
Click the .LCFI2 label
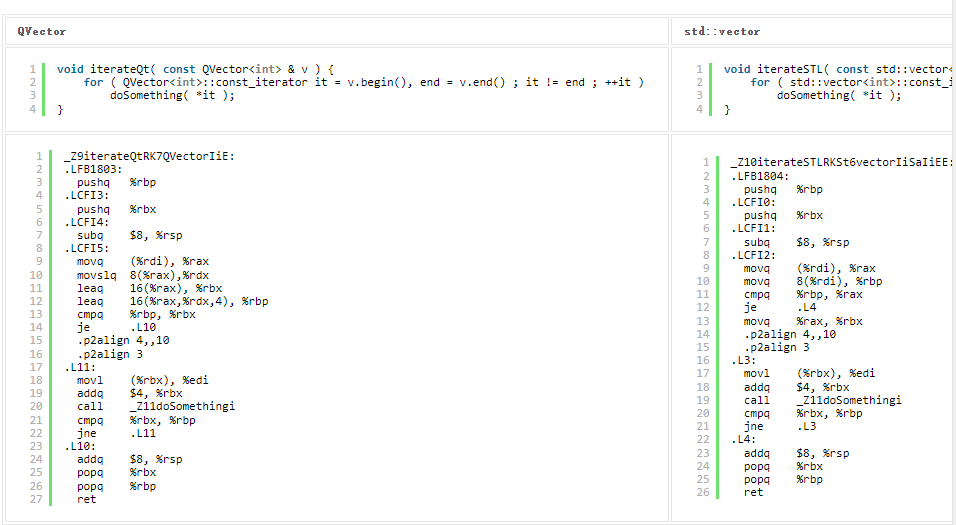753,255
